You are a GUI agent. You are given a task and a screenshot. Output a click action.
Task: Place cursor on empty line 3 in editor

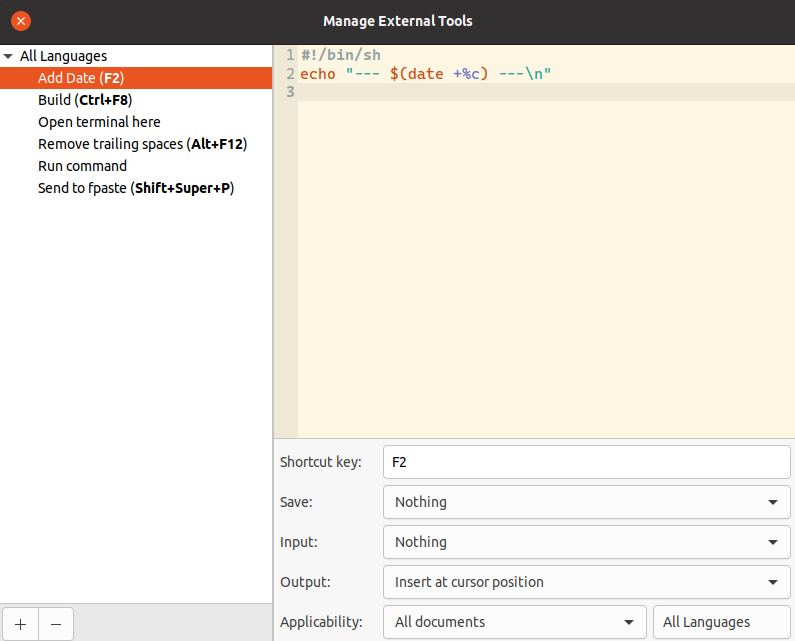(546, 92)
